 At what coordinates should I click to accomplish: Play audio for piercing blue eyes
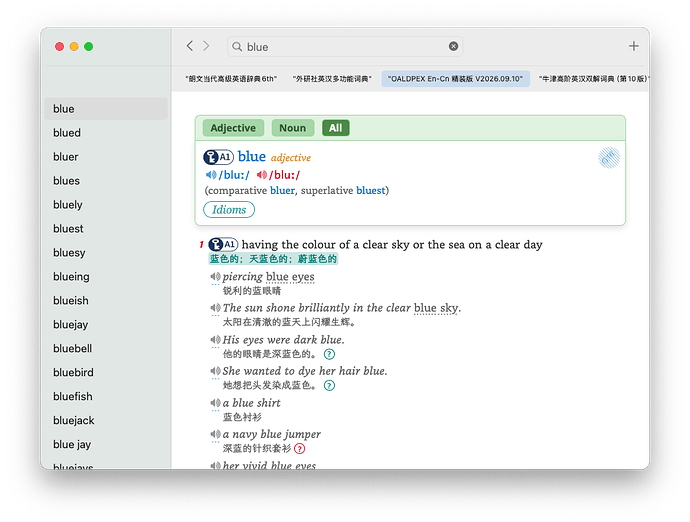click(215, 276)
